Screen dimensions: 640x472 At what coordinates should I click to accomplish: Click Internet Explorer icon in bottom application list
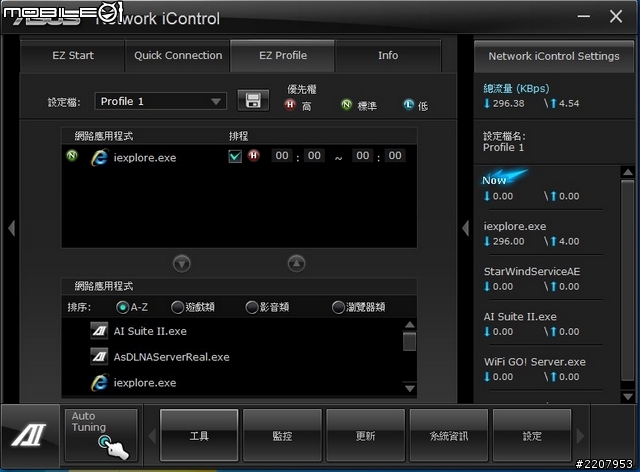tap(99, 383)
